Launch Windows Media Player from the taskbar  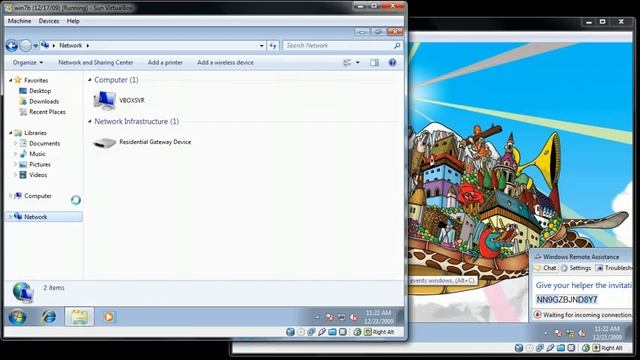click(x=109, y=317)
